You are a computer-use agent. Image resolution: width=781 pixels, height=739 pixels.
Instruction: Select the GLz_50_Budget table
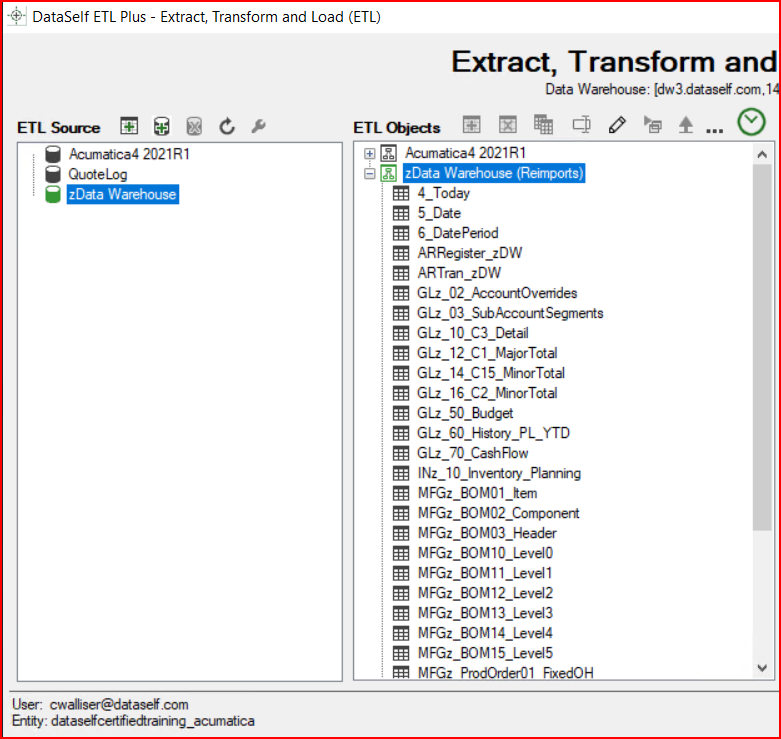465,413
